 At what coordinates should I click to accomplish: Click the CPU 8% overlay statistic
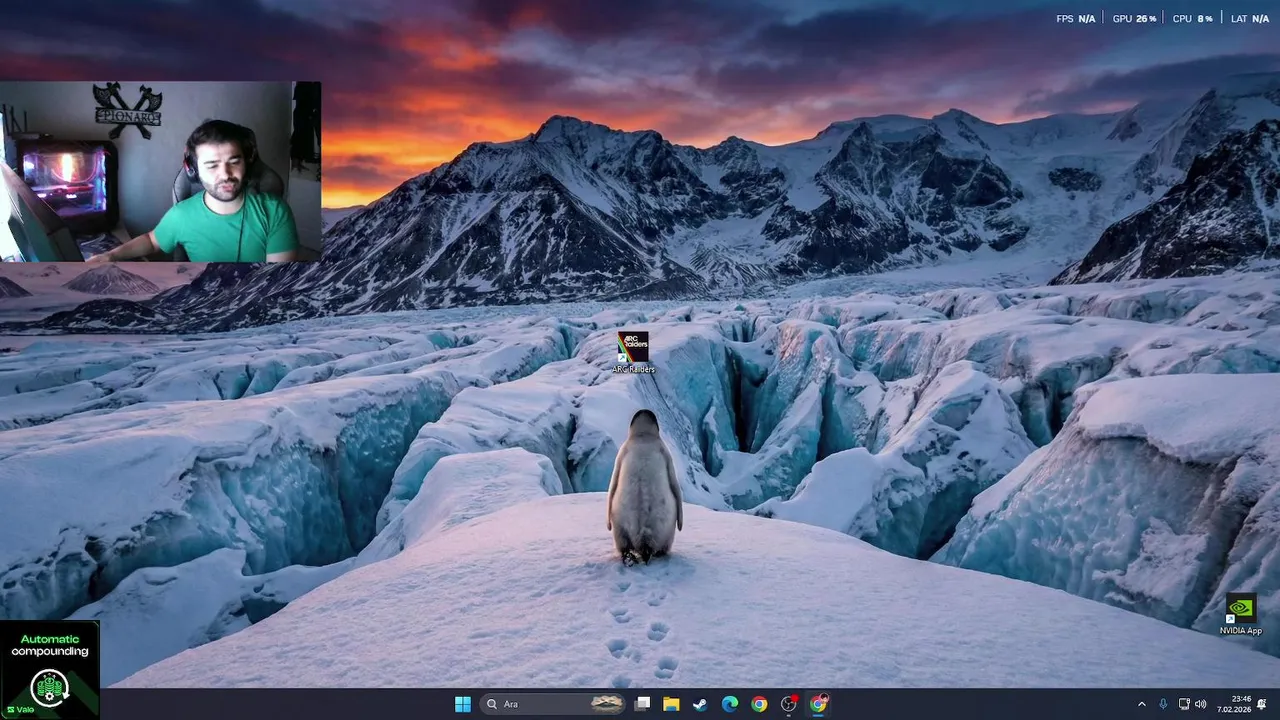coord(1192,19)
